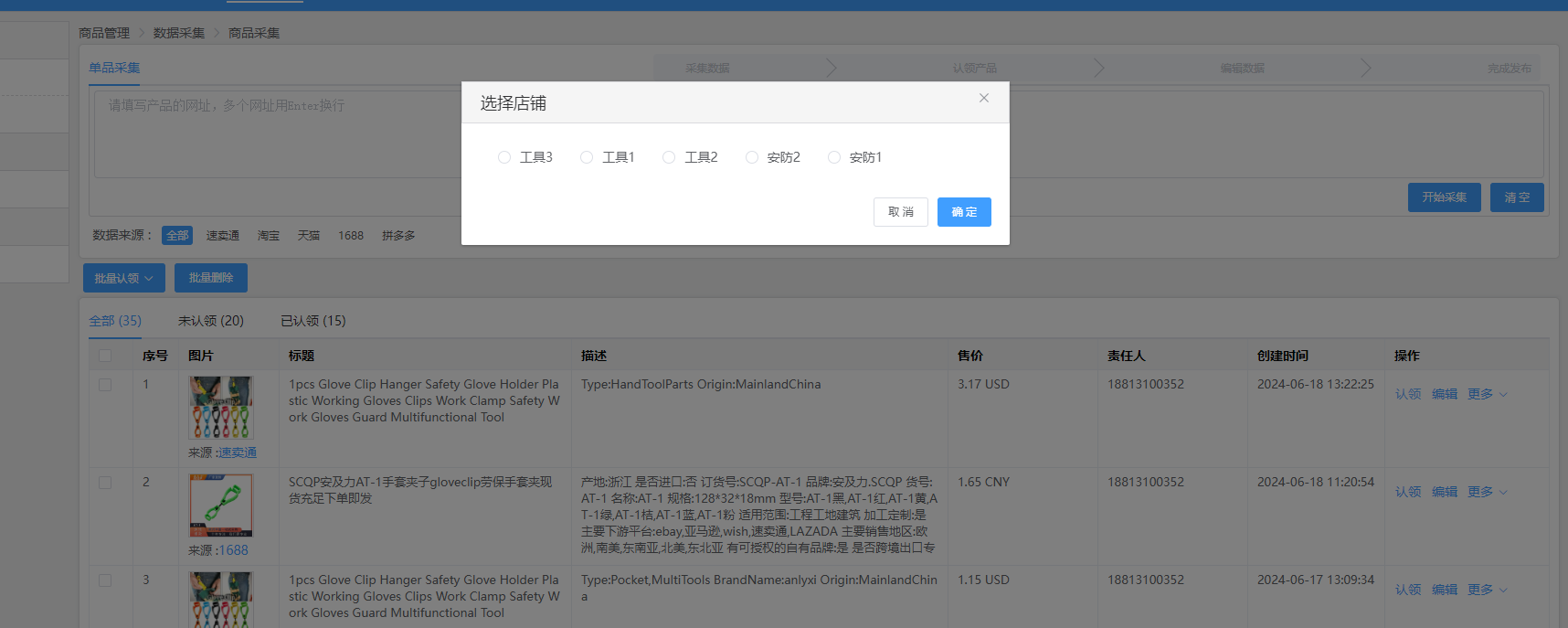Screen dimensions: 1568x628
Task: Click 认领 for row 2
Action: pos(1408,492)
